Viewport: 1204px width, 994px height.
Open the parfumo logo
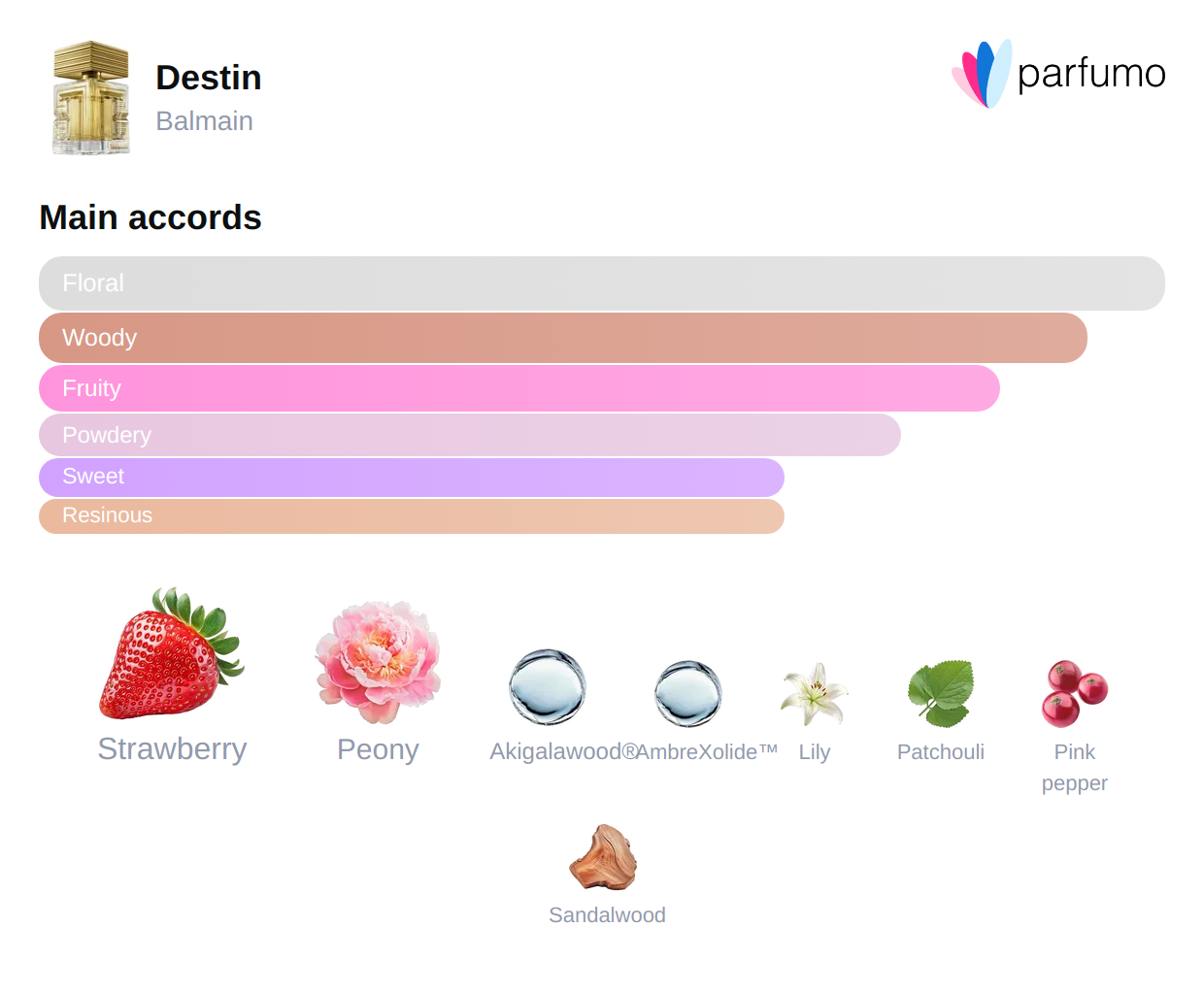coord(1058,74)
